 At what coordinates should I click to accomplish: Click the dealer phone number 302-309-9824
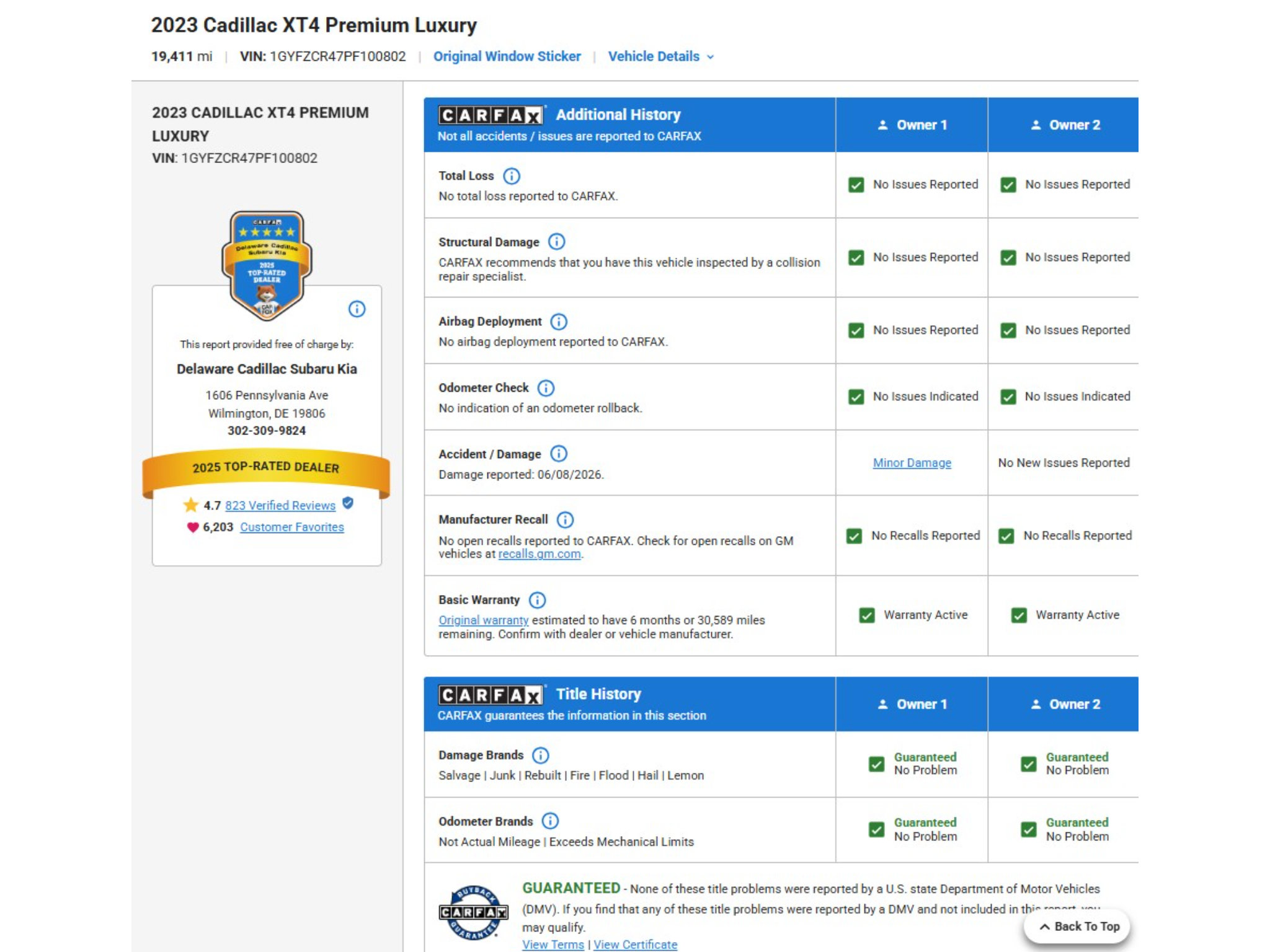pyautogui.click(x=267, y=431)
